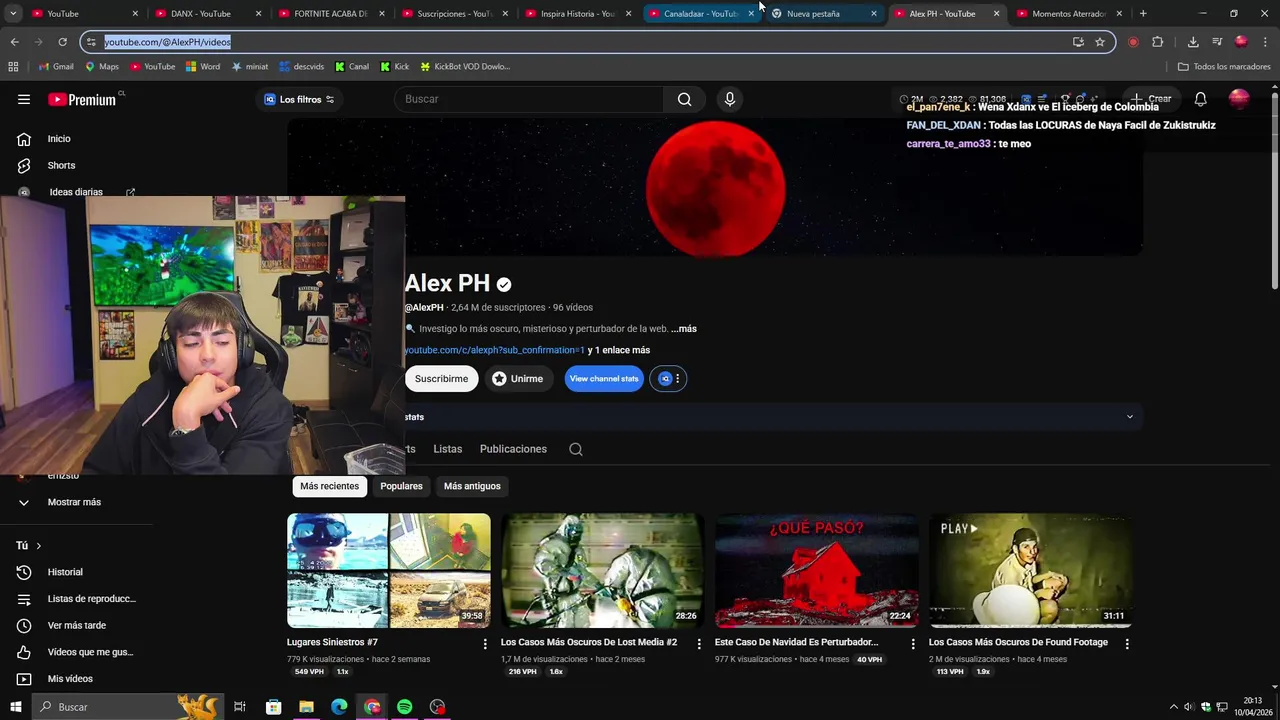Viewport: 1280px width, 720px height.
Task: Expand the Tú section chevron
Action: (x=38, y=546)
